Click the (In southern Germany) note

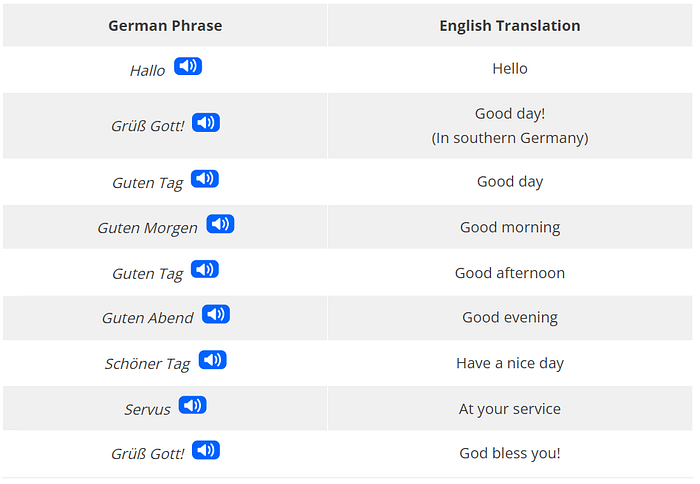(x=509, y=138)
